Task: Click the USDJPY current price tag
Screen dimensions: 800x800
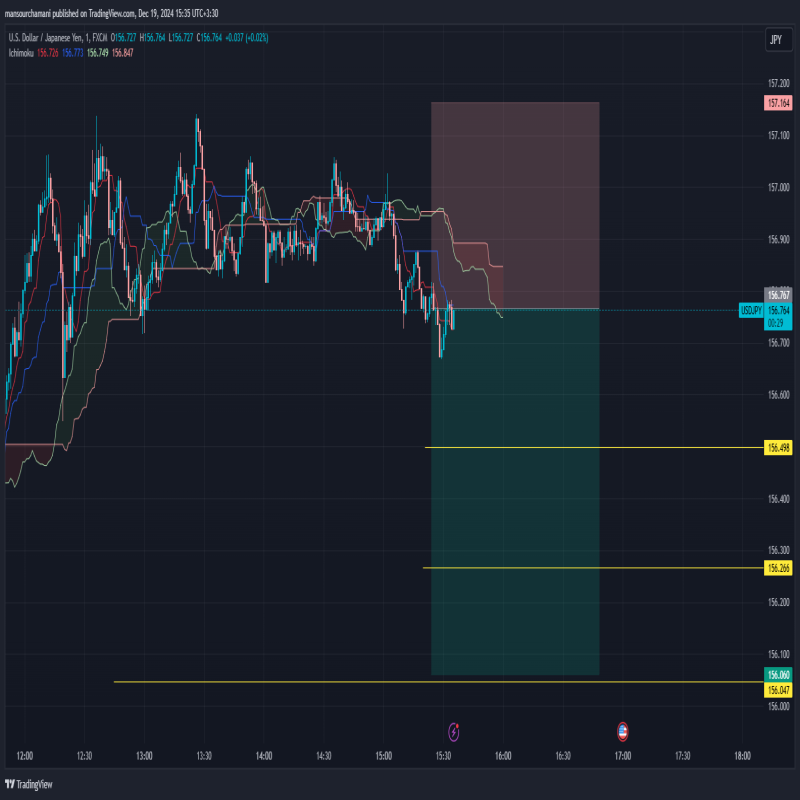Action: click(752, 311)
